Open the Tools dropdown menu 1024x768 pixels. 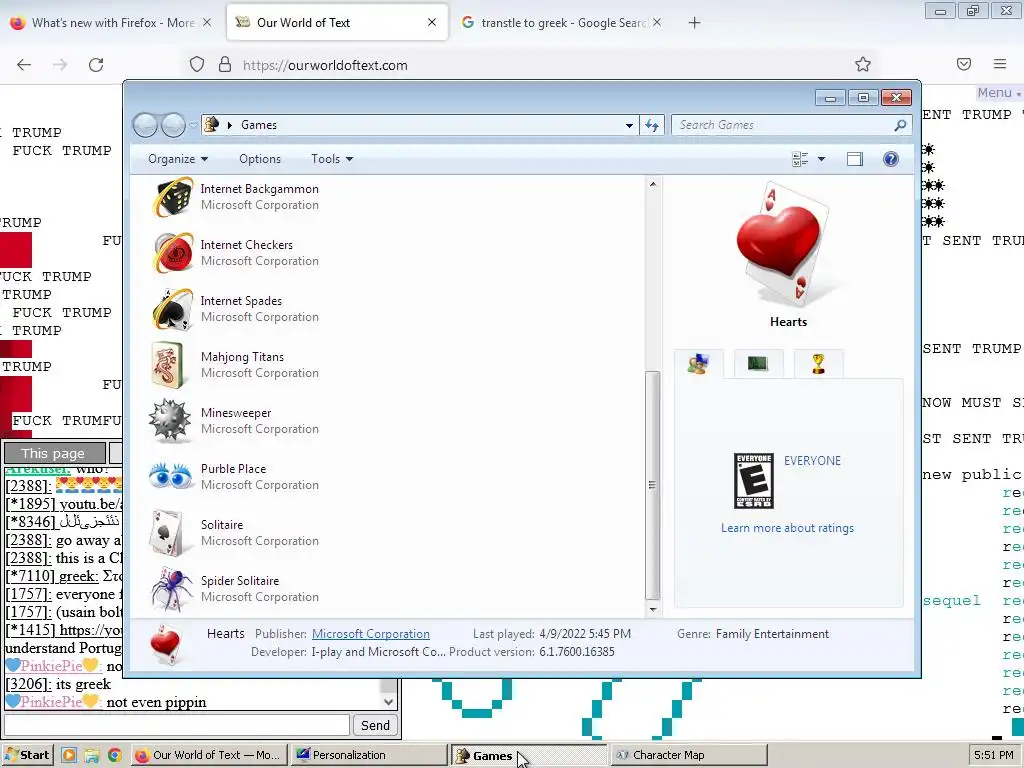pyautogui.click(x=332, y=159)
